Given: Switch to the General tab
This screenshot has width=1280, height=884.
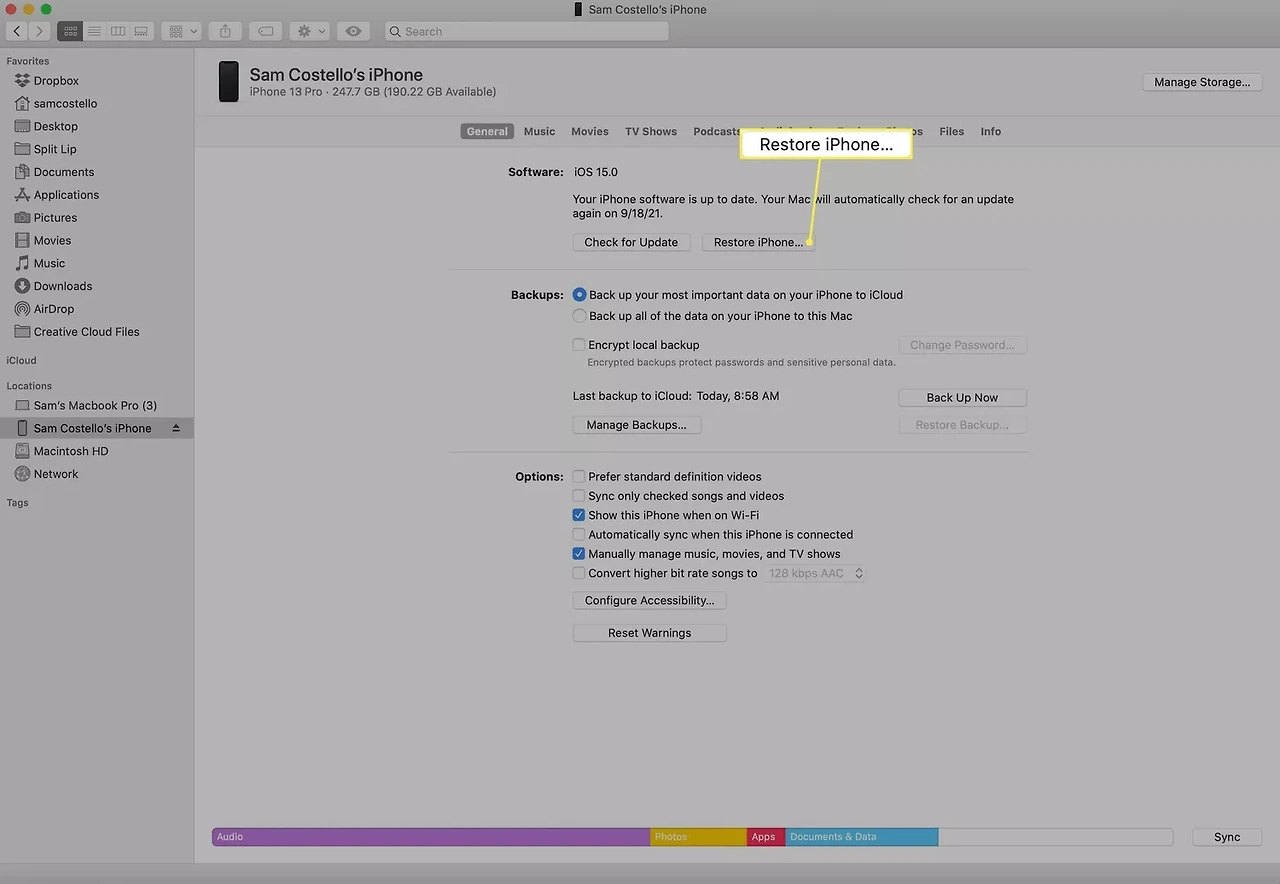Looking at the screenshot, I should [487, 132].
